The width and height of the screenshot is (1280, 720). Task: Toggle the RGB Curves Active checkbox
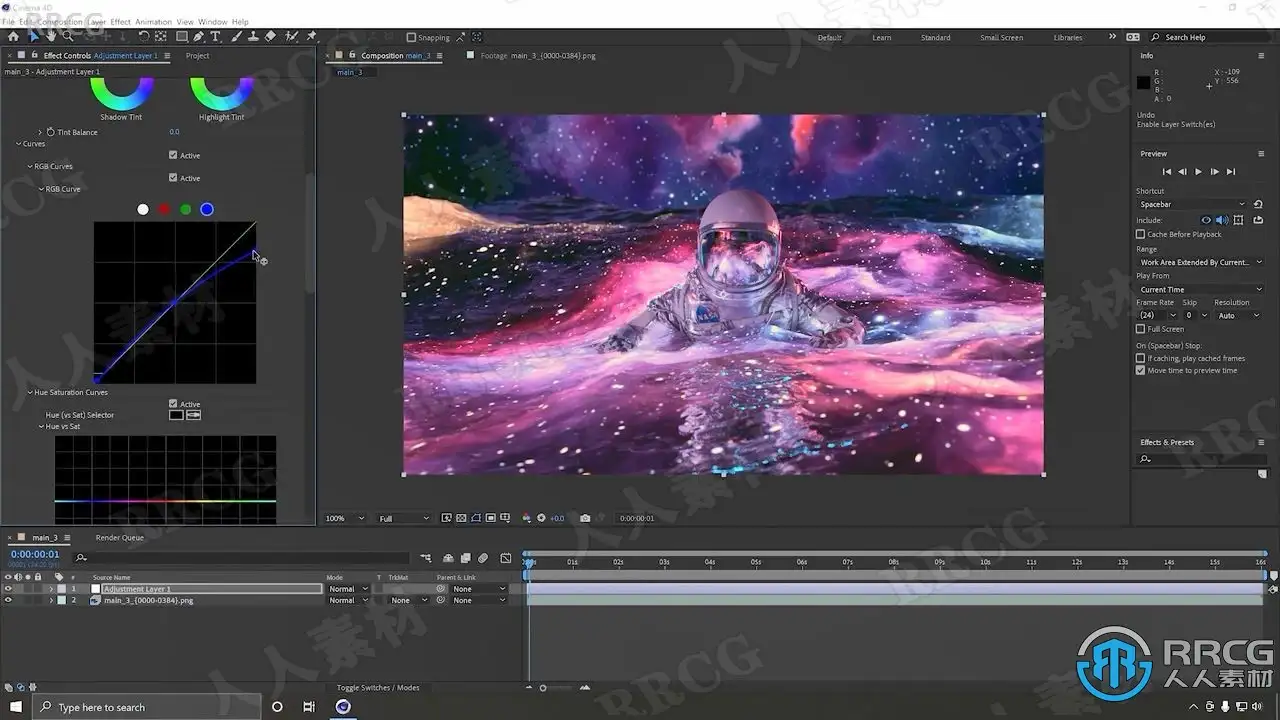[x=173, y=178]
